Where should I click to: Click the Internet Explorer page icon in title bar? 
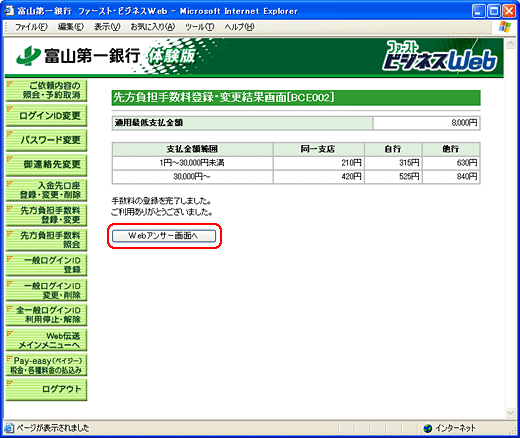pyautogui.click(x=9, y=11)
